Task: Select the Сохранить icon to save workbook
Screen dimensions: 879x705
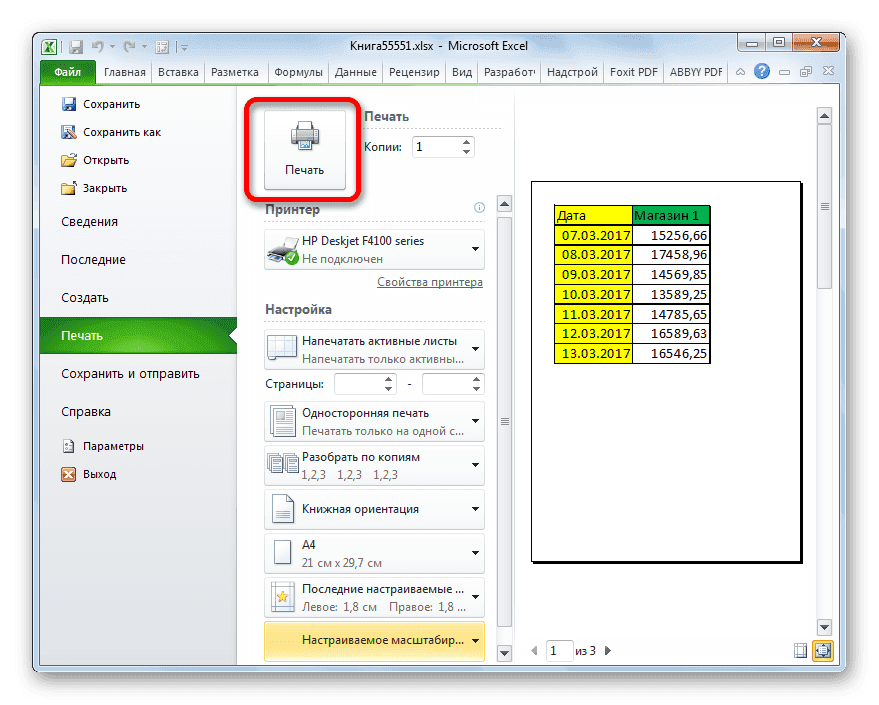Action: tap(70, 103)
